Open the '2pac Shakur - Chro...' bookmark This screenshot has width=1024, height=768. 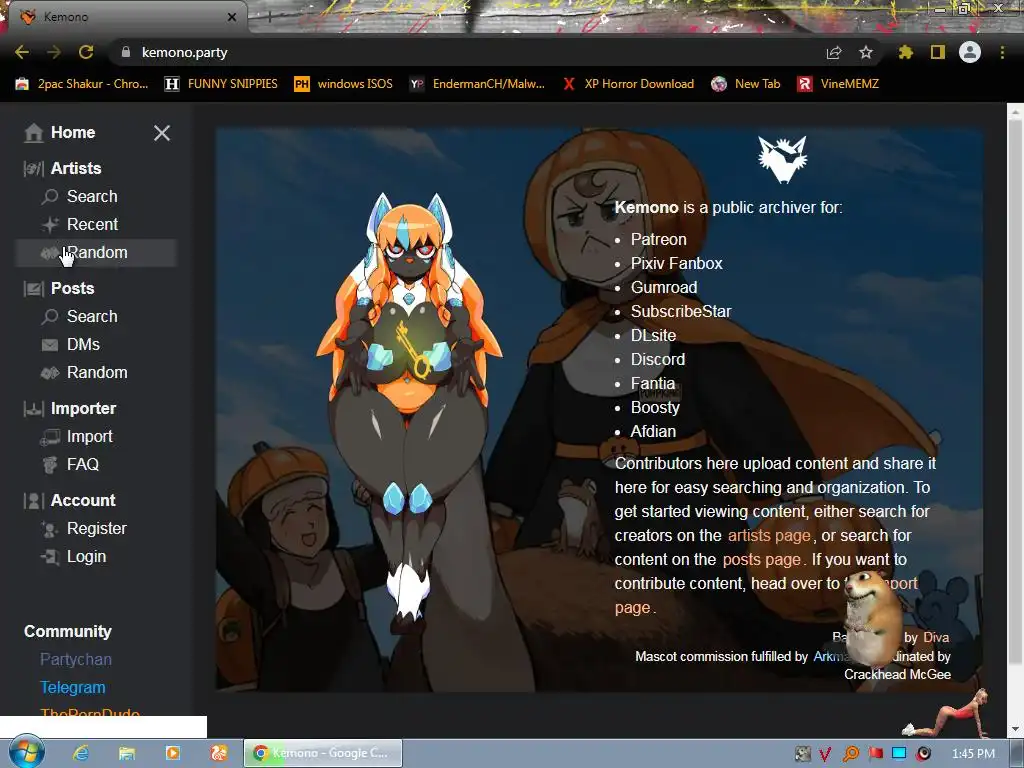82,84
